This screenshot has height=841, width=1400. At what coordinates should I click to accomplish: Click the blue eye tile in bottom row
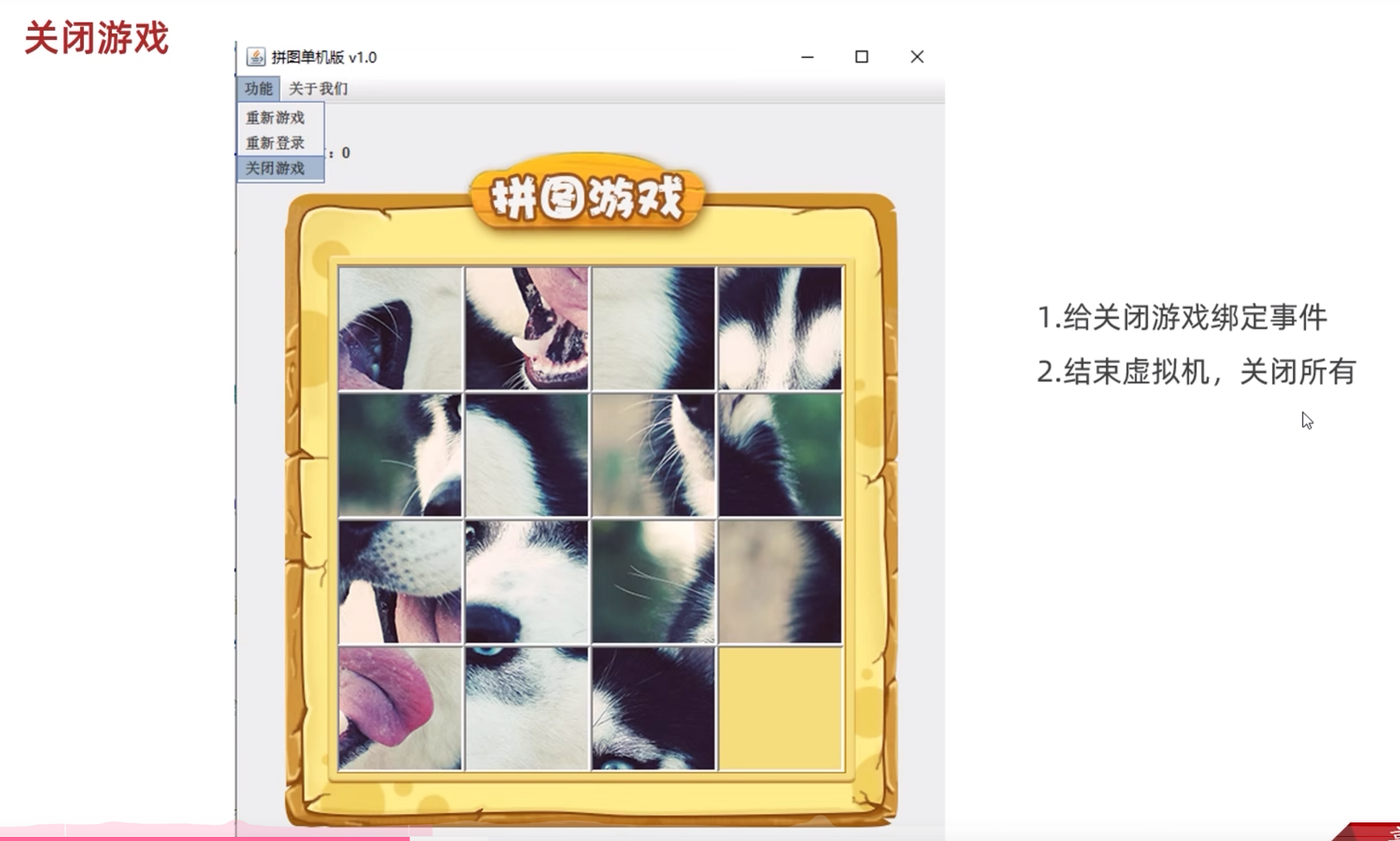point(526,708)
